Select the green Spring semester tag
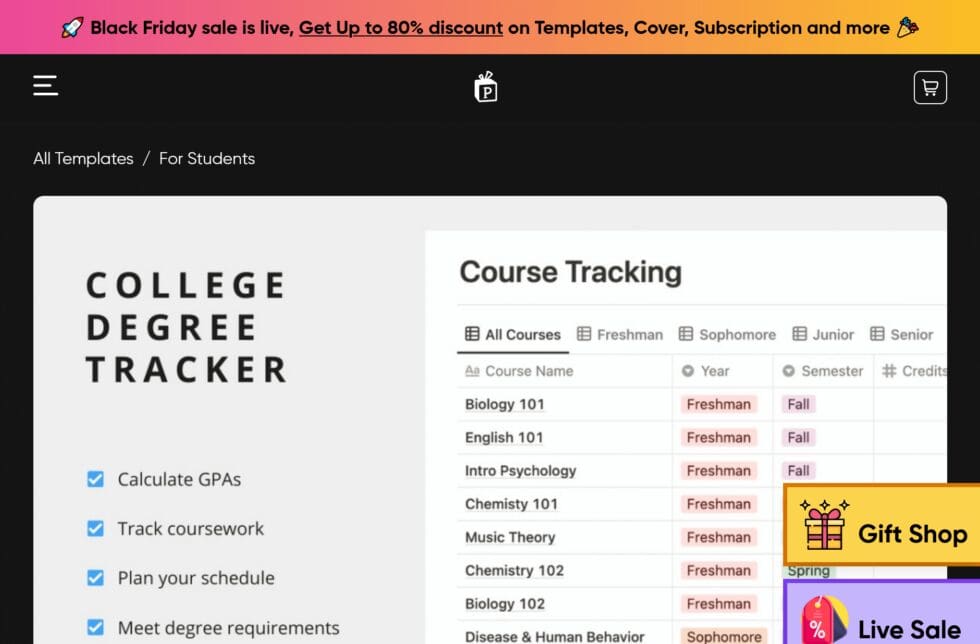 click(806, 570)
